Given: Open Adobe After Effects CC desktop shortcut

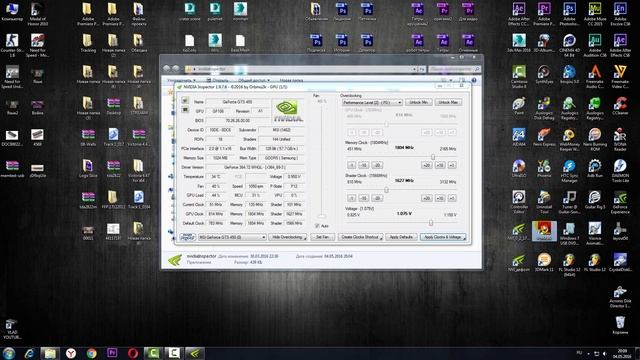Looking at the screenshot, I should pos(519,14).
